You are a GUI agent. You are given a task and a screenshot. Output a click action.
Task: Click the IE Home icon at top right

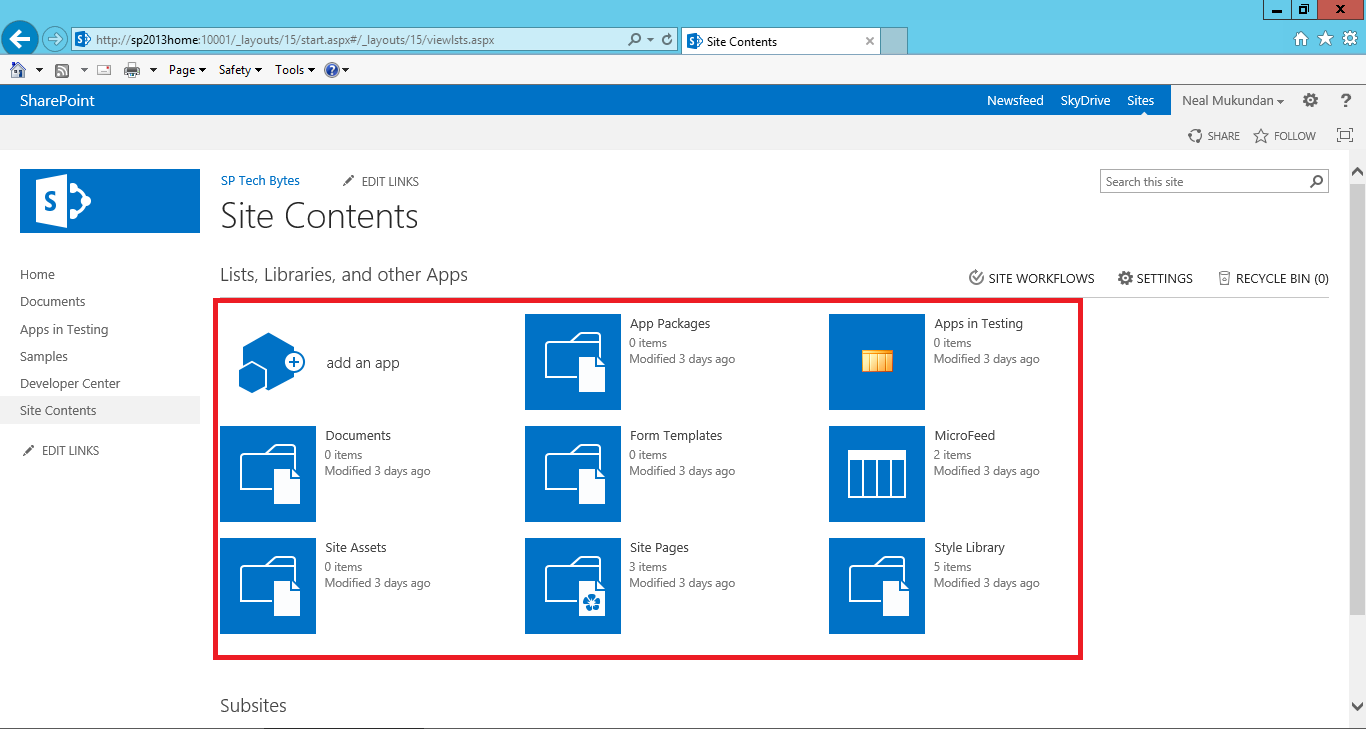tap(1301, 39)
